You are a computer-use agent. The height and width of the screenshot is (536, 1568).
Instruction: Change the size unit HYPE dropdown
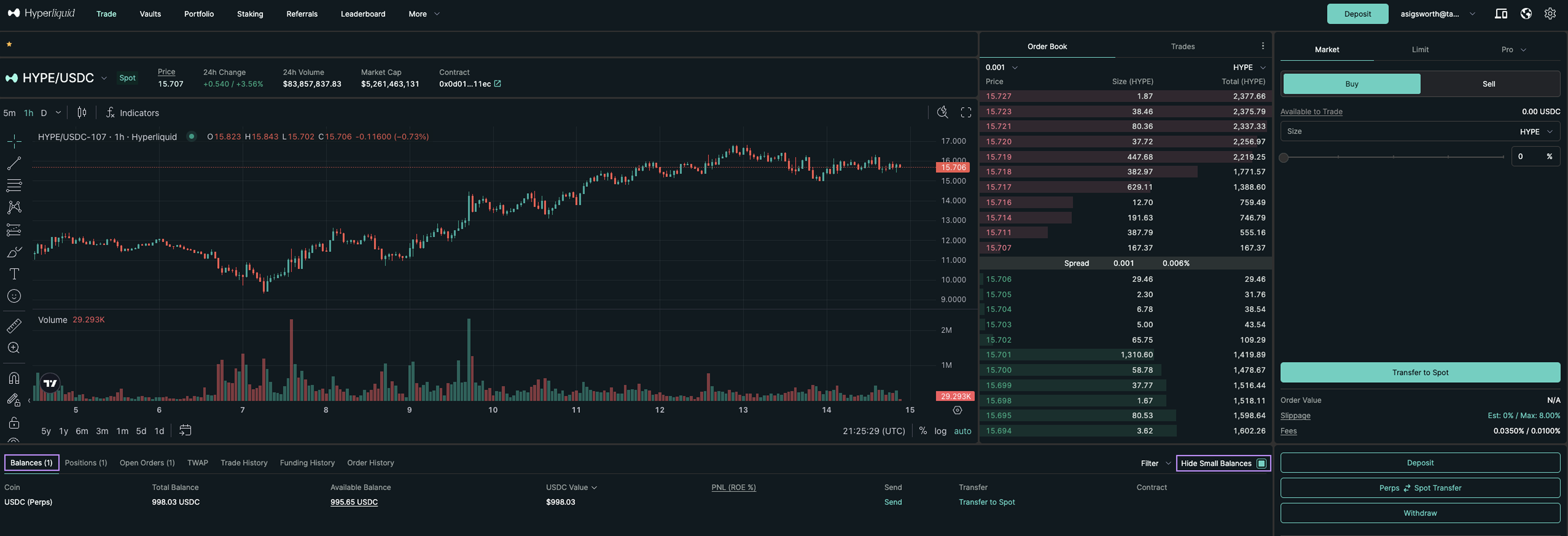pyautogui.click(x=1536, y=131)
